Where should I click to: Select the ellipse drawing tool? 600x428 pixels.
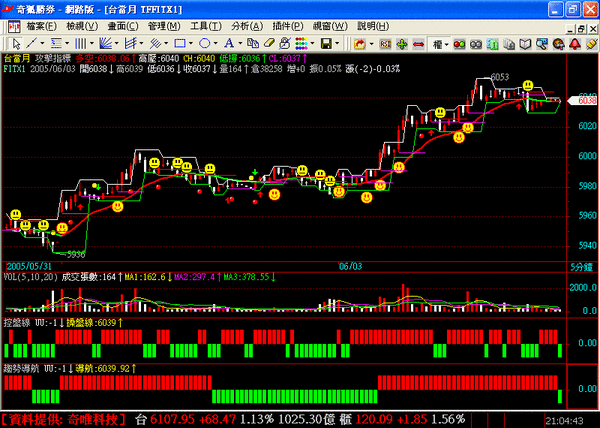pyautogui.click(x=204, y=44)
